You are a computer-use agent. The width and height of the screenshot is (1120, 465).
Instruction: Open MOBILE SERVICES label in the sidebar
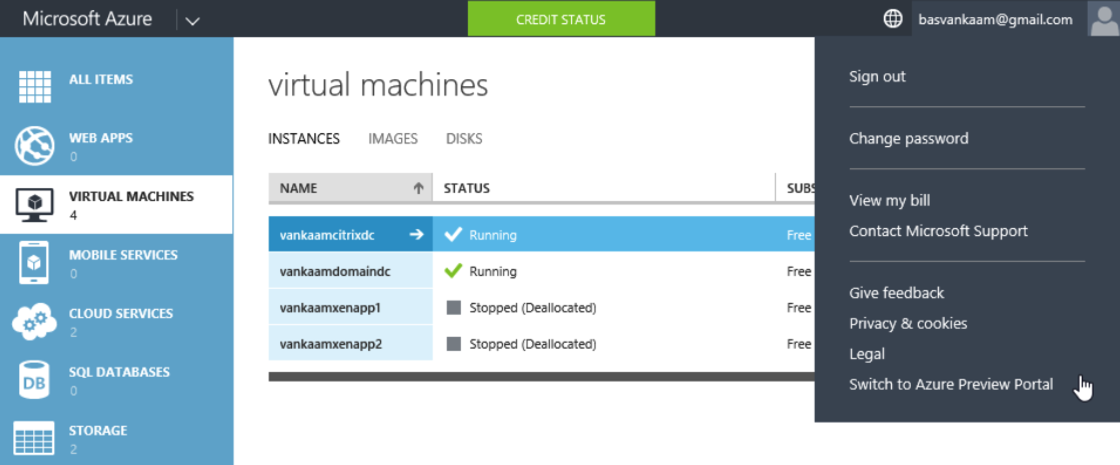pyautogui.click(x=124, y=255)
